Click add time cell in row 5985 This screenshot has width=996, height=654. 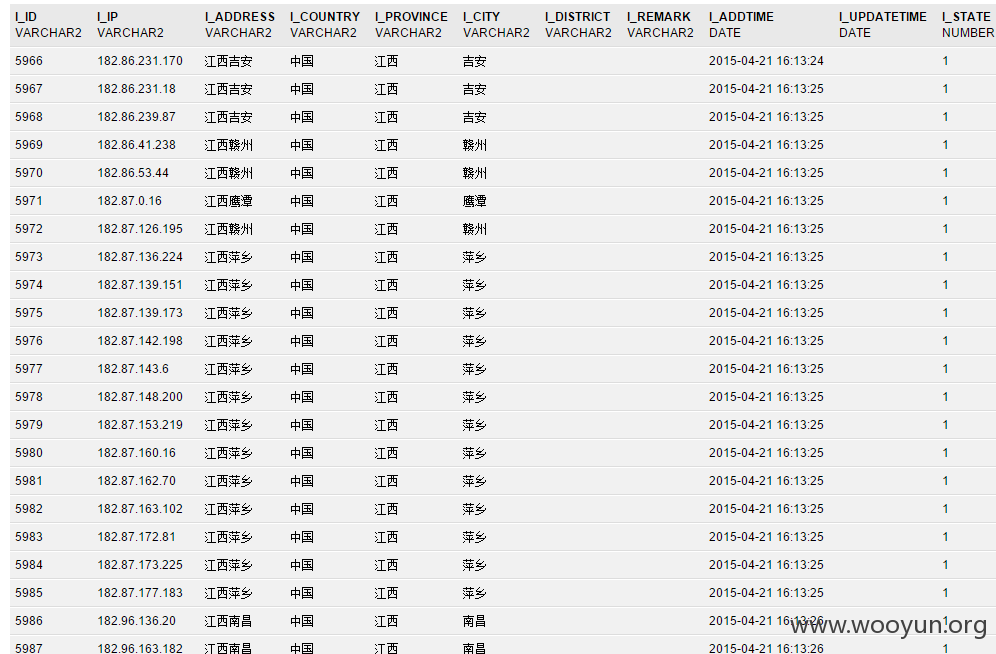(x=766, y=592)
